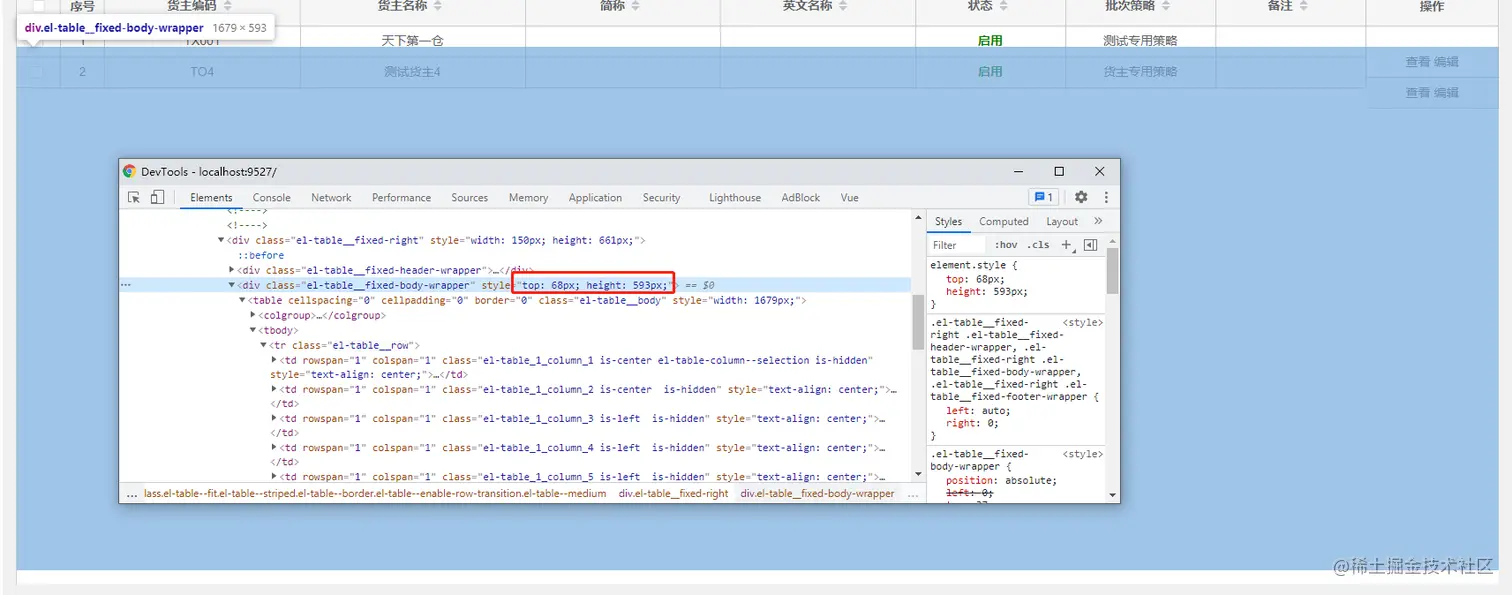
Task: Click the sort arrows beside 英文名称 header
Action: 842,6
